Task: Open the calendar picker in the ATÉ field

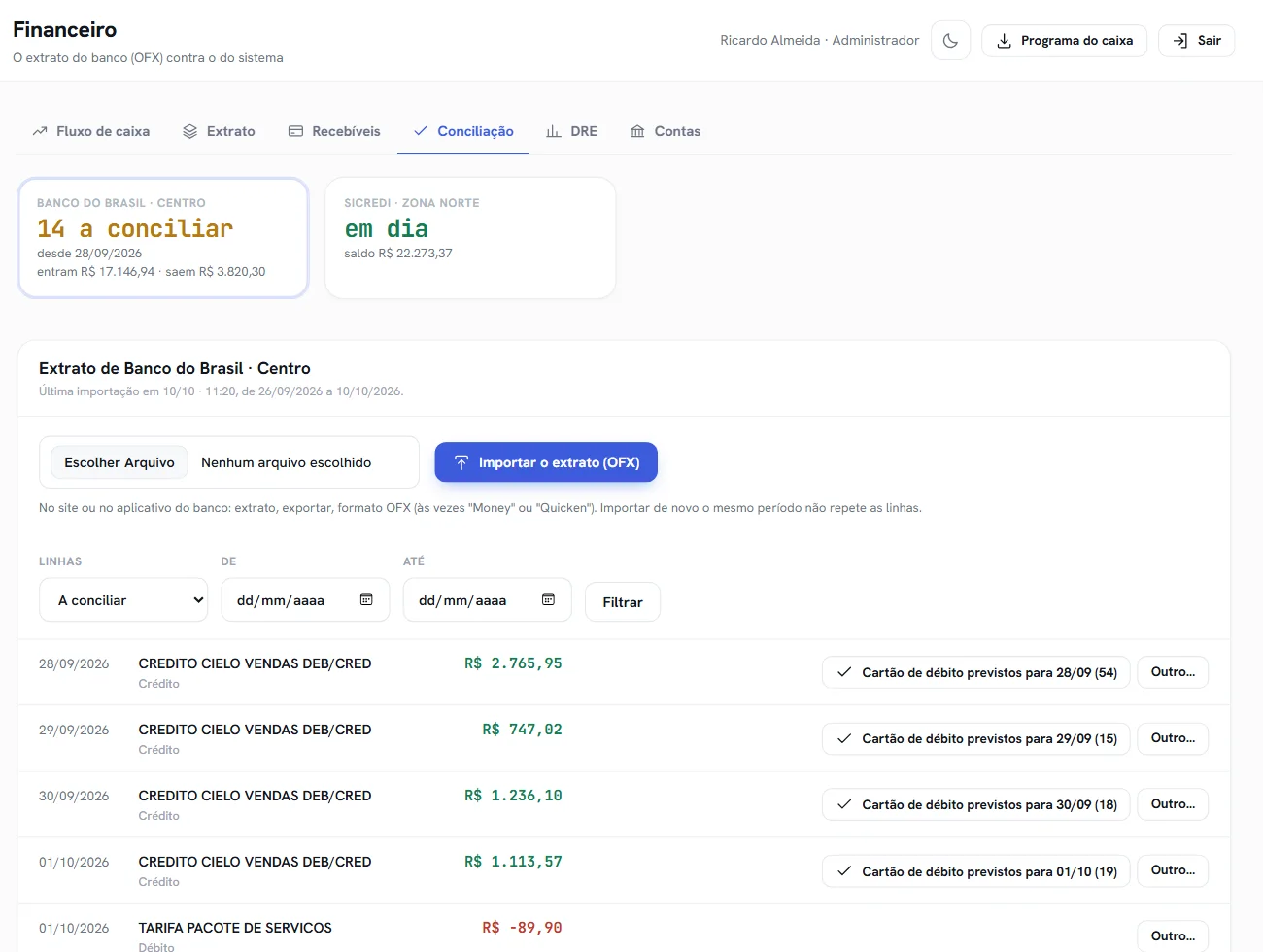Action: pyautogui.click(x=548, y=599)
